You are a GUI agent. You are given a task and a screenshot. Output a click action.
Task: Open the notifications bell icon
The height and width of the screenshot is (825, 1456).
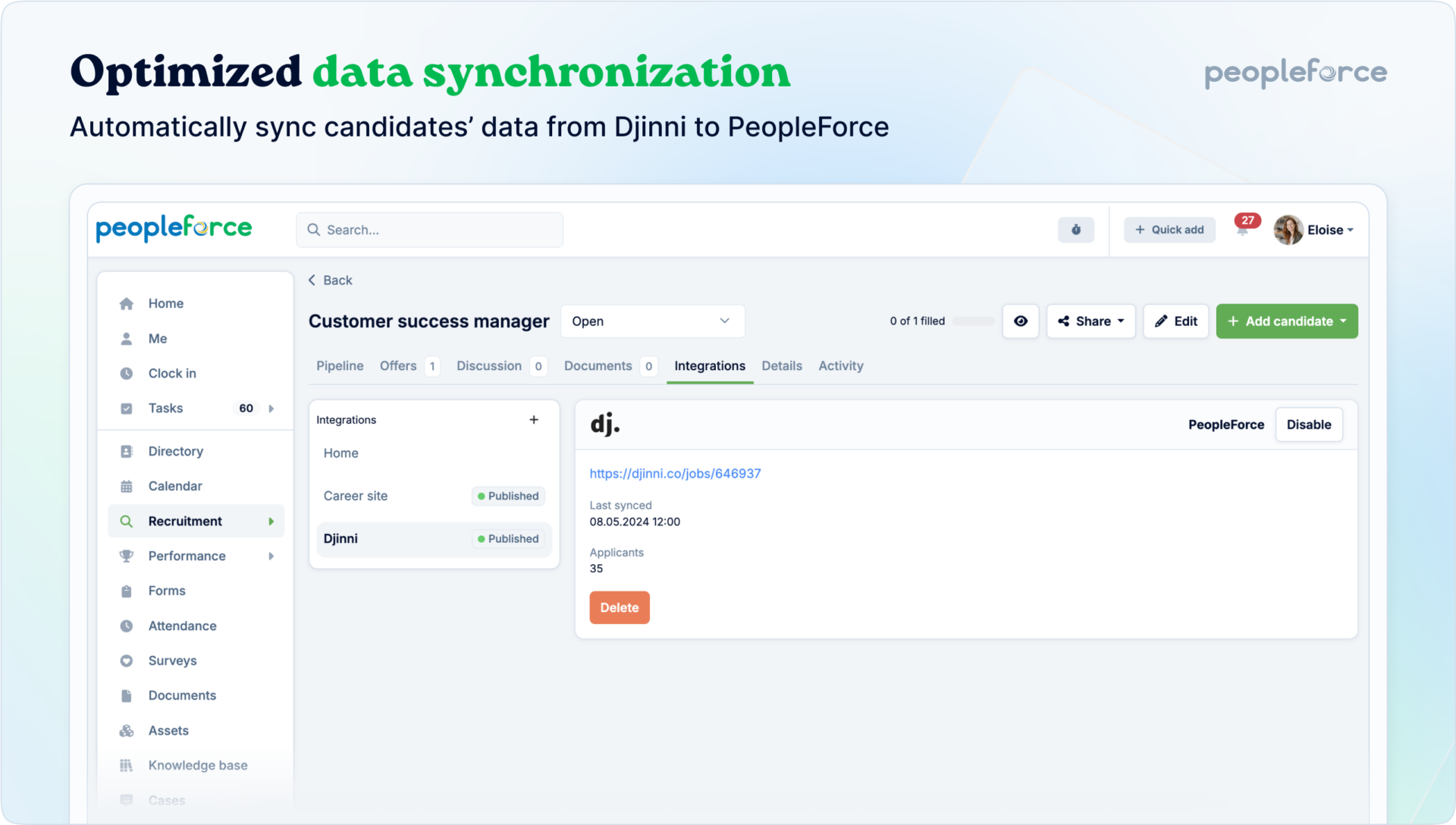coord(1242,230)
